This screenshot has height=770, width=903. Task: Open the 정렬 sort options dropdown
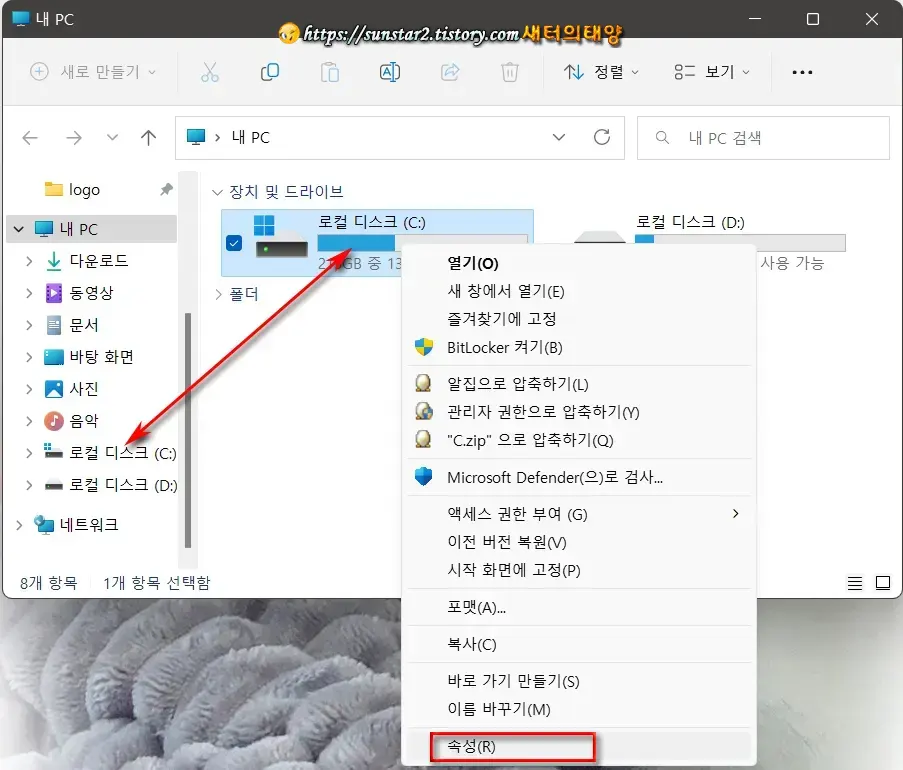(601, 71)
